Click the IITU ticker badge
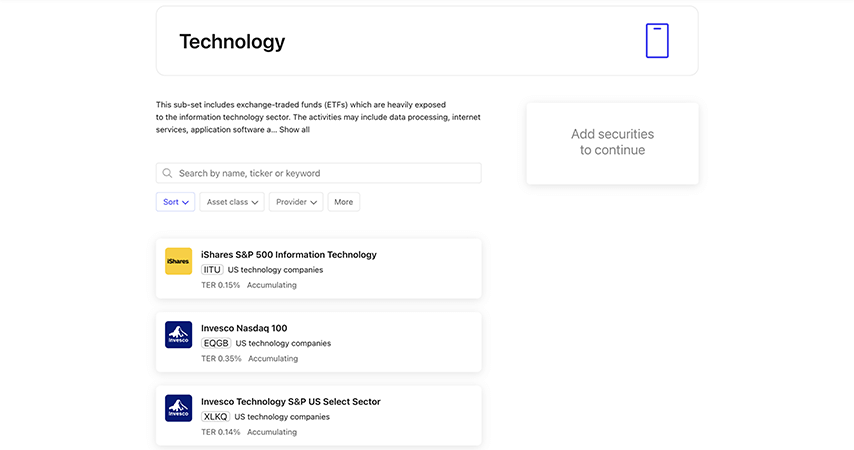 tap(212, 270)
